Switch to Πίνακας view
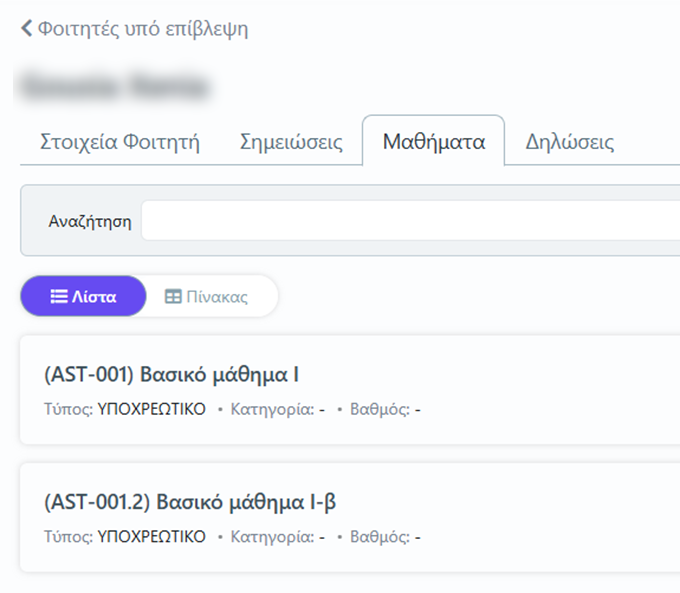This screenshot has width=680, height=593. (207, 297)
